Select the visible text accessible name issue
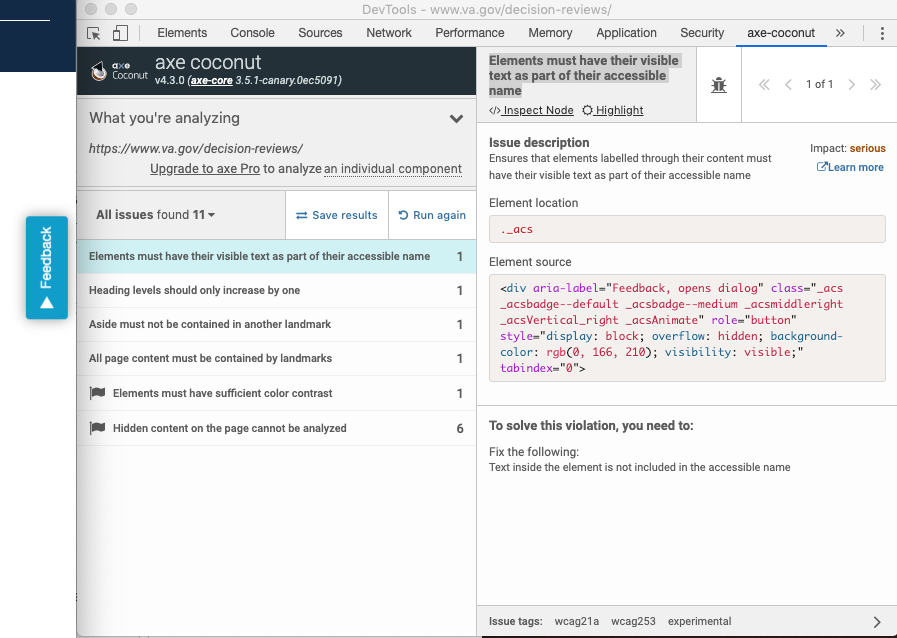The width and height of the screenshot is (897, 638). point(276,256)
